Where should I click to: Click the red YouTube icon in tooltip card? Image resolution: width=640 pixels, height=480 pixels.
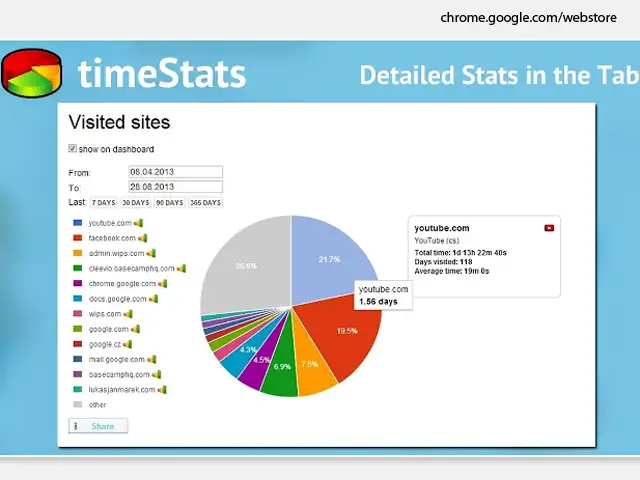coord(549,228)
